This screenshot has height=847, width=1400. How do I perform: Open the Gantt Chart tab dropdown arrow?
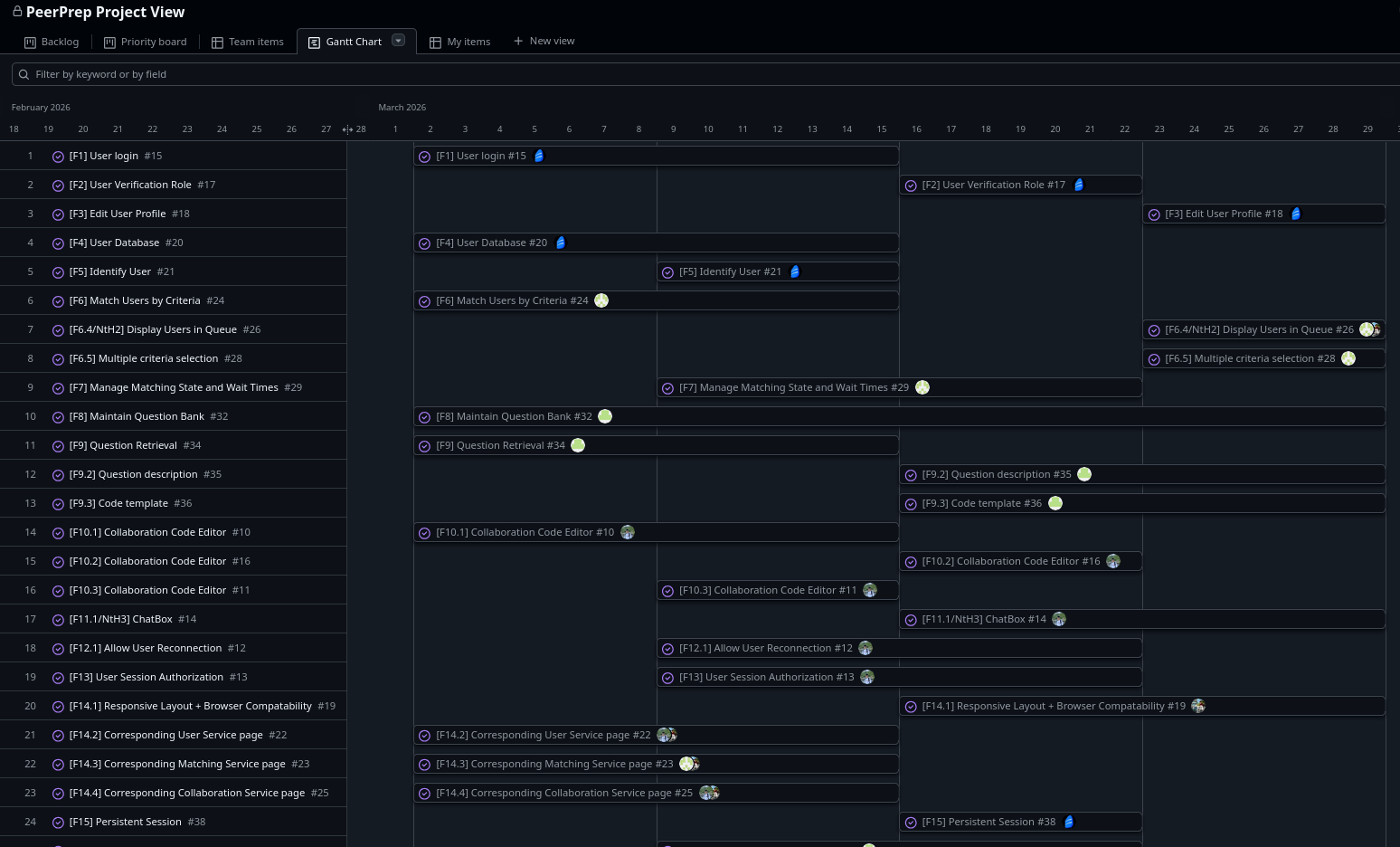click(x=398, y=41)
